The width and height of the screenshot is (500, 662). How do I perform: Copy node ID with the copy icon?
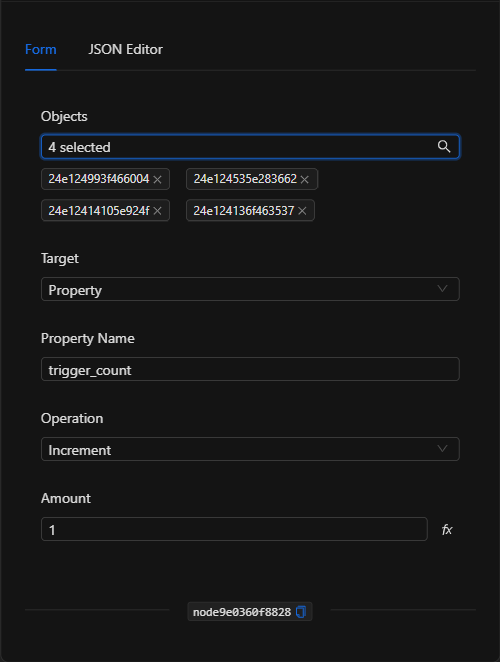(x=301, y=612)
